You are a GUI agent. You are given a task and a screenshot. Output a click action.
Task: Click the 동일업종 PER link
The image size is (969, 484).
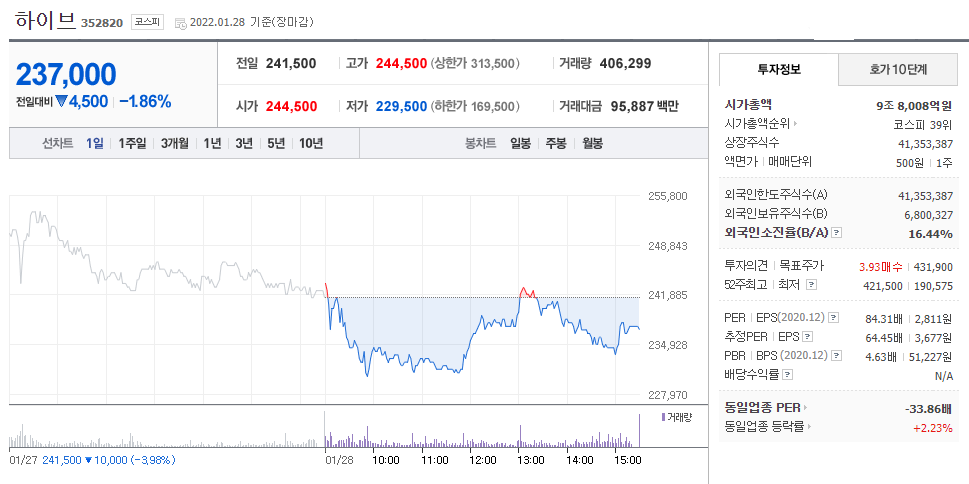pos(762,408)
